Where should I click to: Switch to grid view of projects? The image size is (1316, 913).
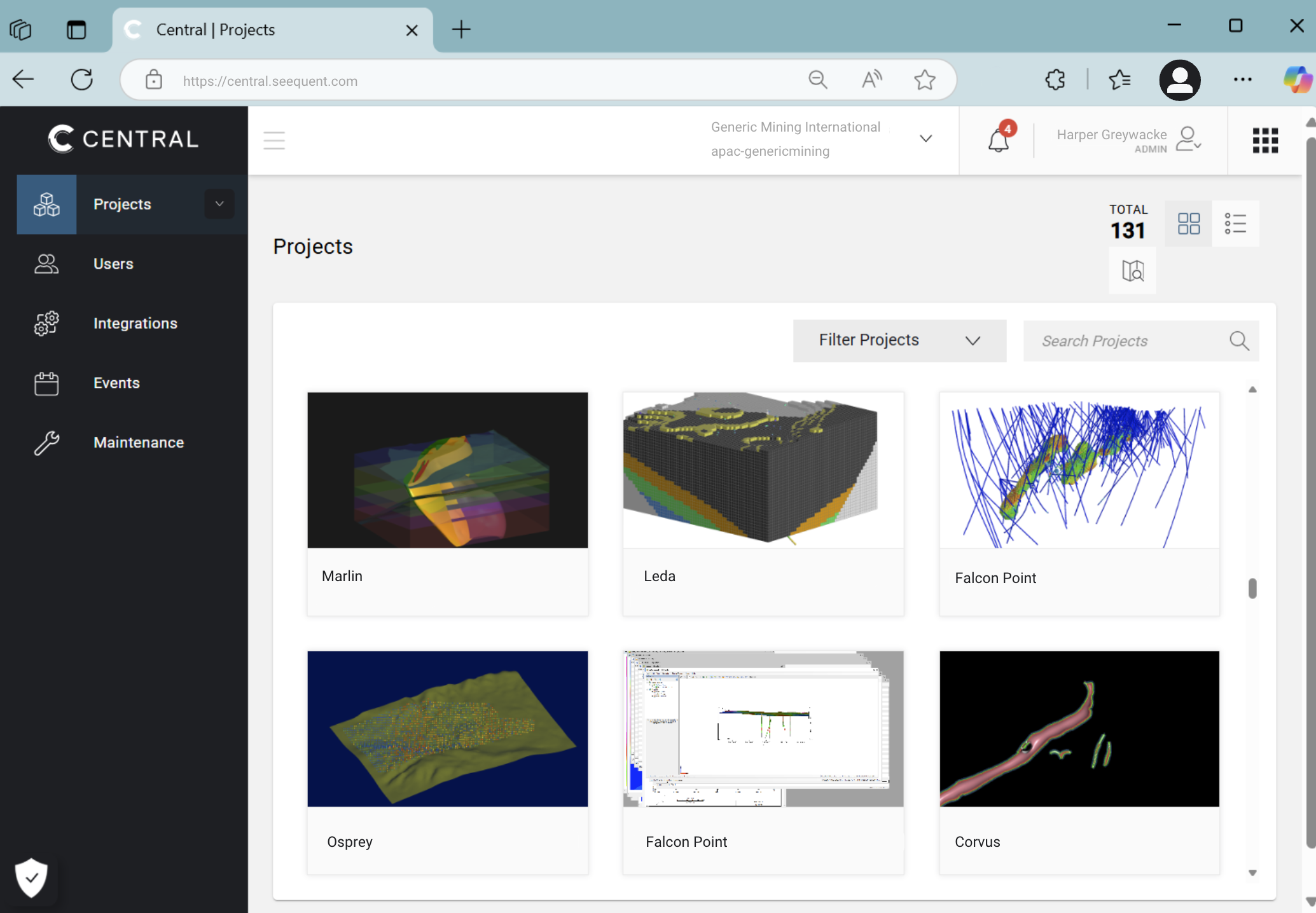1188,224
